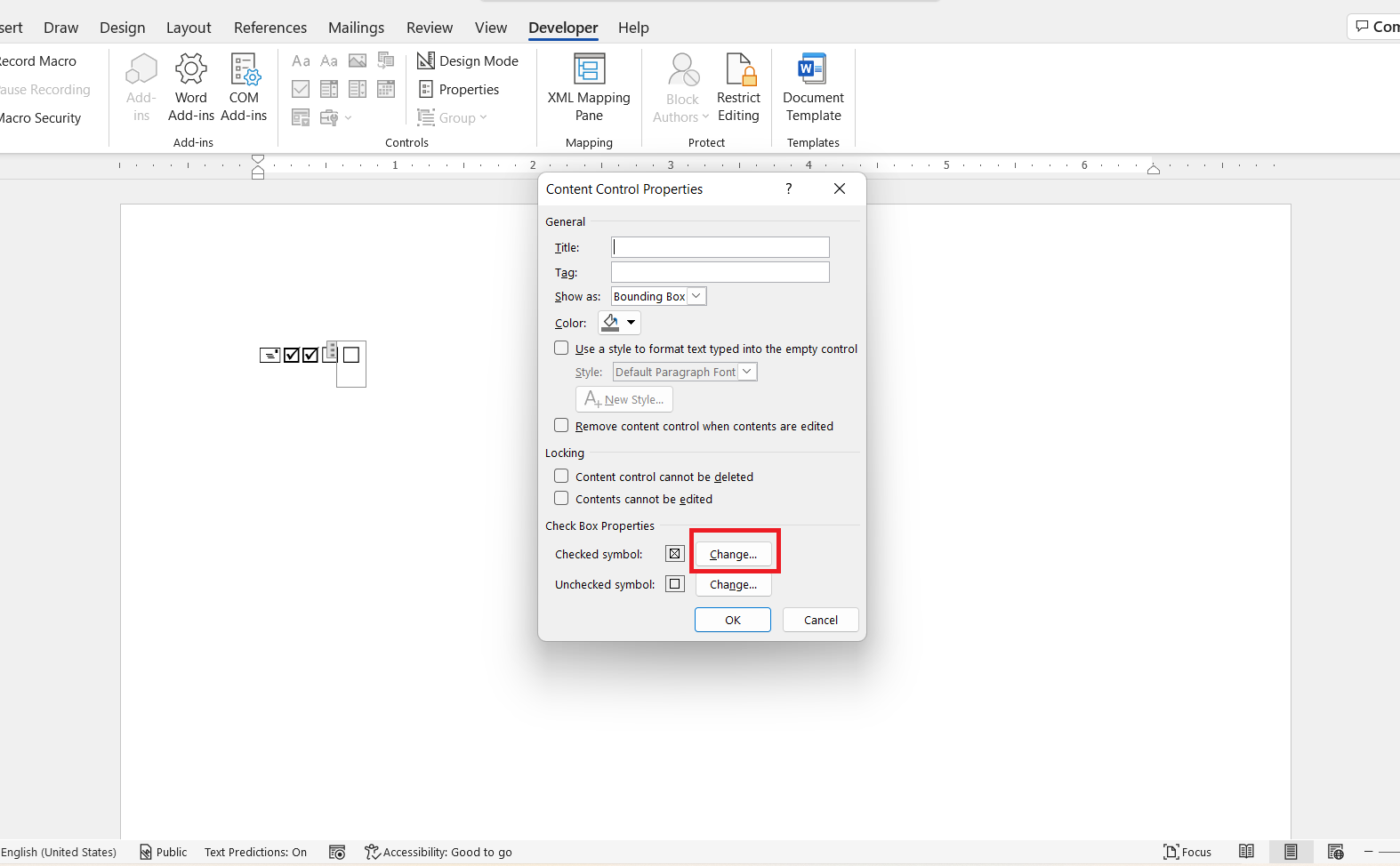Insert Combo Box content control
Screen dimensions: 1400x866
[x=329, y=89]
